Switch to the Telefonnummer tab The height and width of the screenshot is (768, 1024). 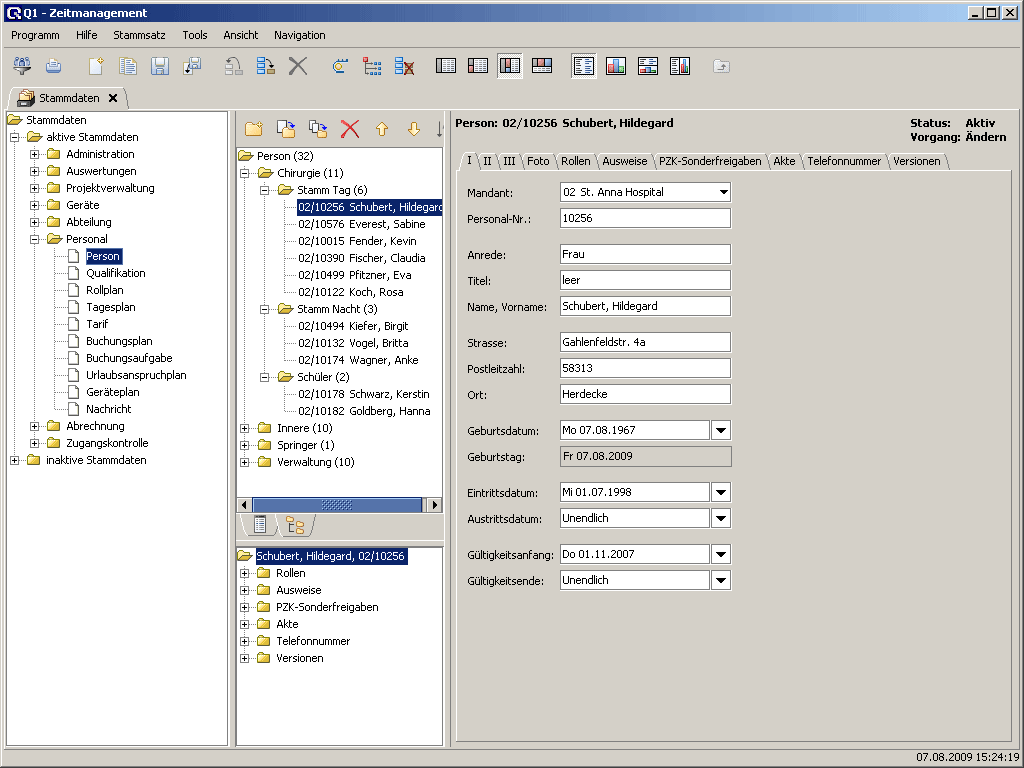[844, 161]
